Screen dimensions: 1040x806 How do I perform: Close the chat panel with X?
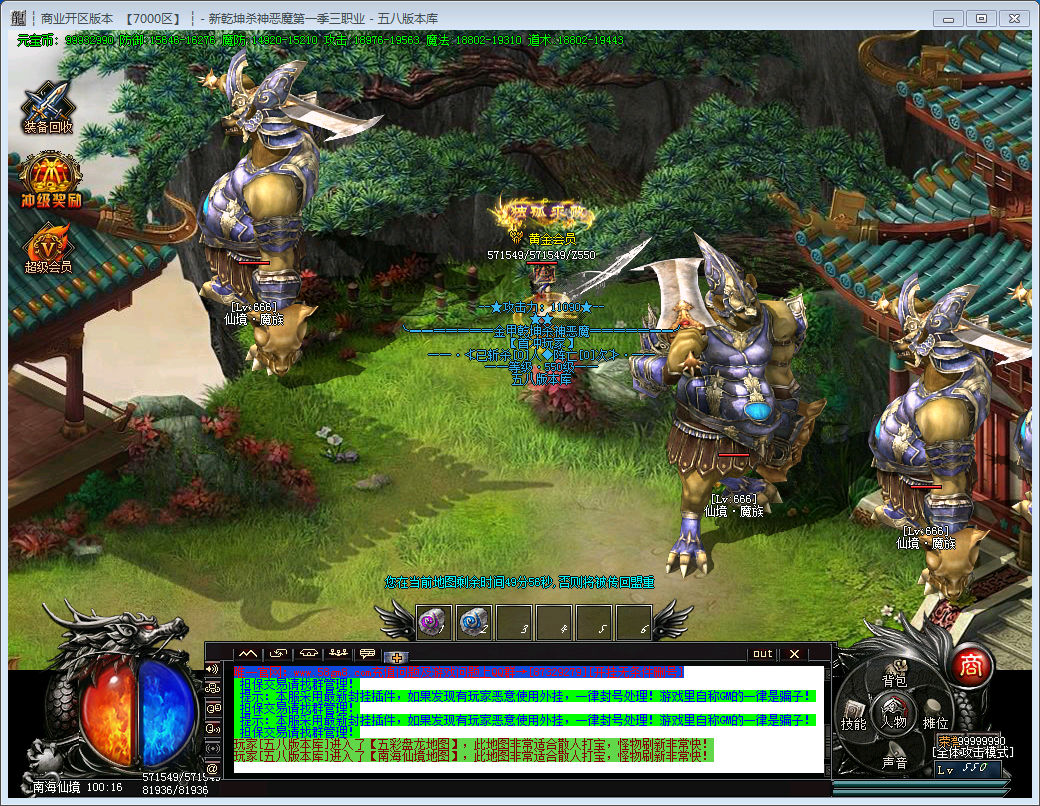[795, 653]
